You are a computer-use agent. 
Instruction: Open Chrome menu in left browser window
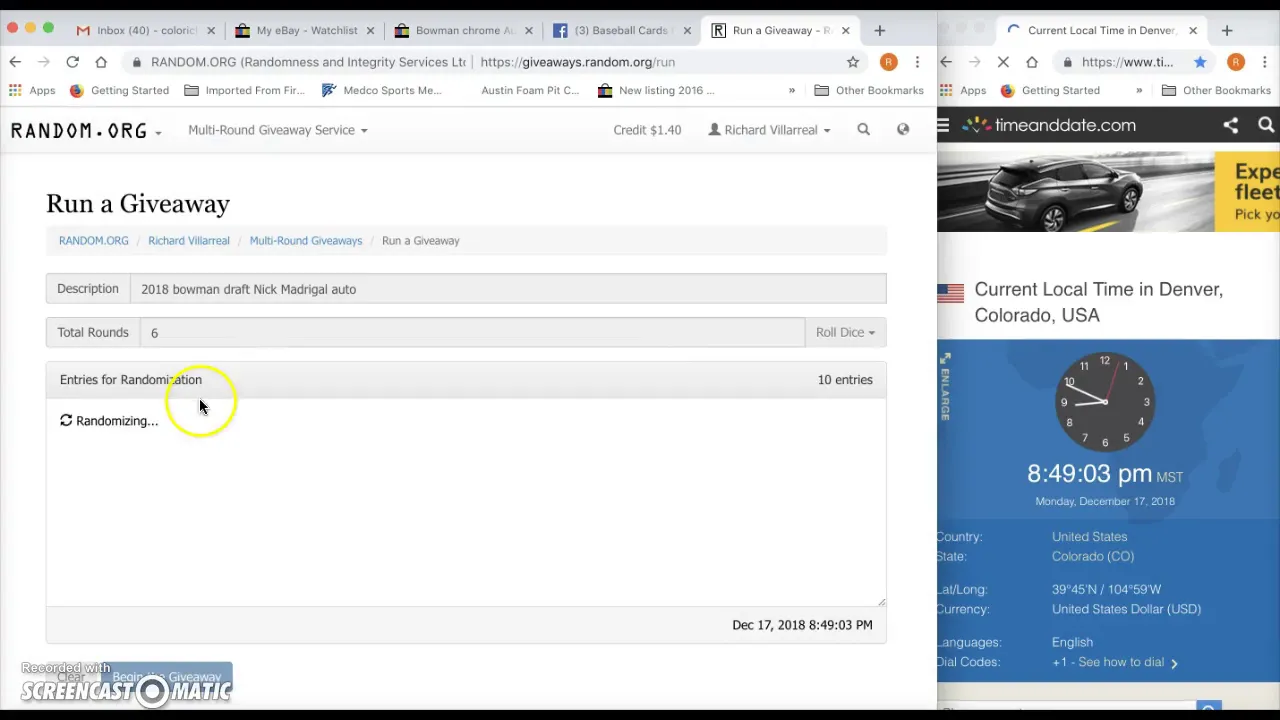(x=917, y=62)
